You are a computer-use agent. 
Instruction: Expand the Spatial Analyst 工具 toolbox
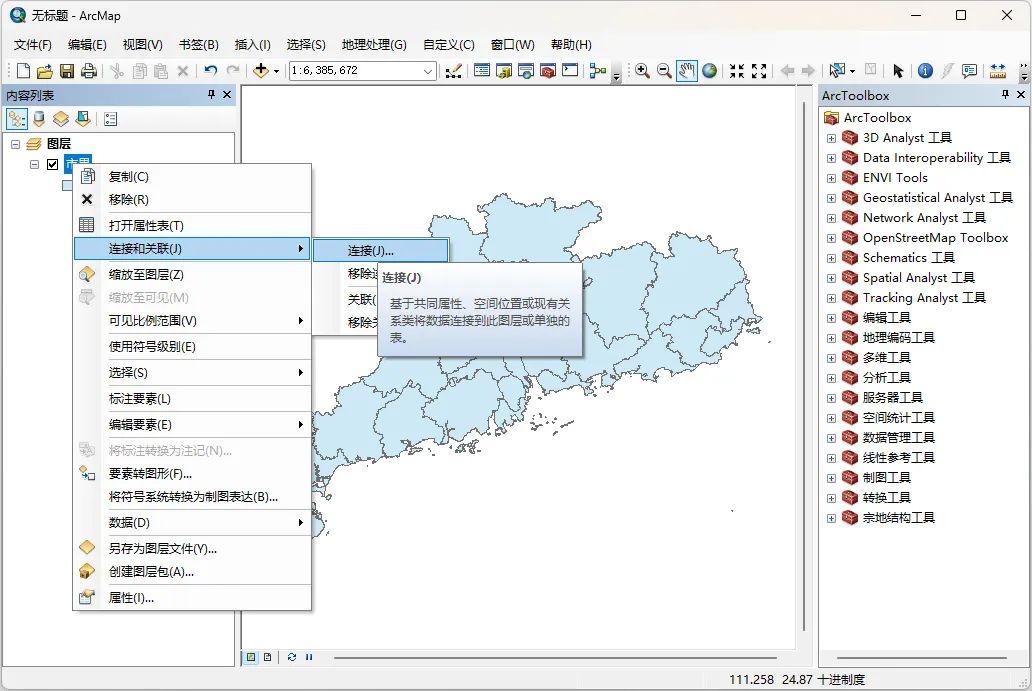point(831,278)
